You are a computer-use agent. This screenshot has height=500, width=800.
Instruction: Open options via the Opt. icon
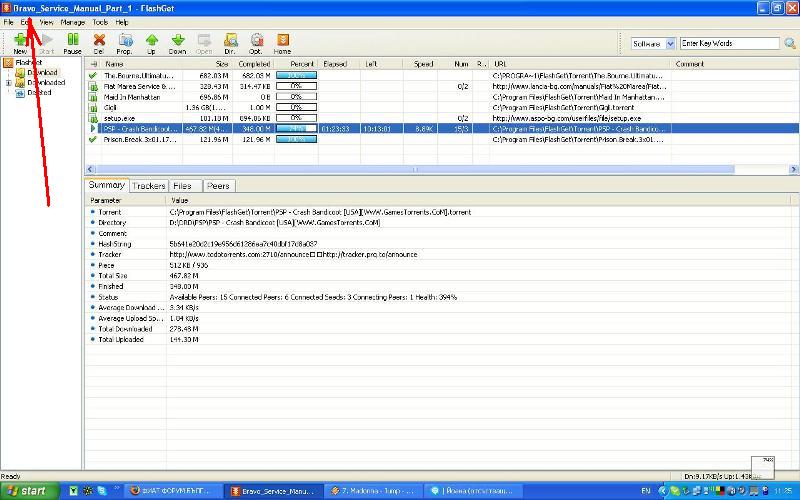[x=256, y=42]
